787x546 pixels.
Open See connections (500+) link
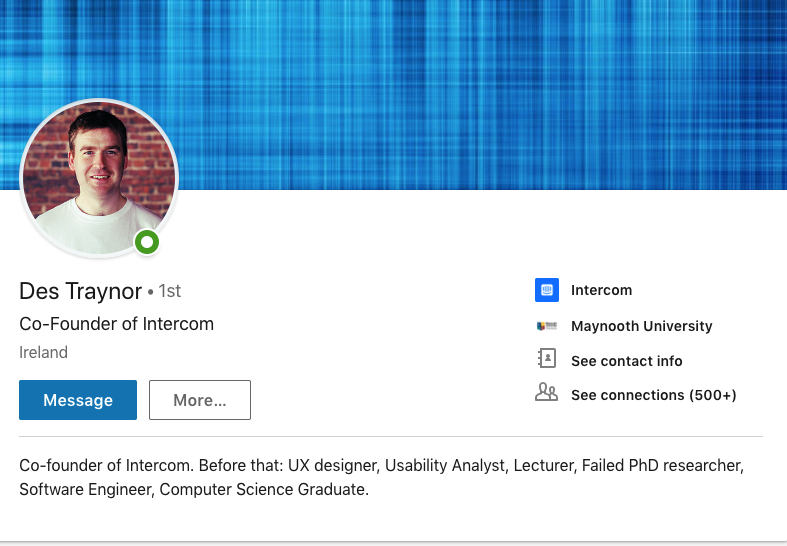pos(653,395)
